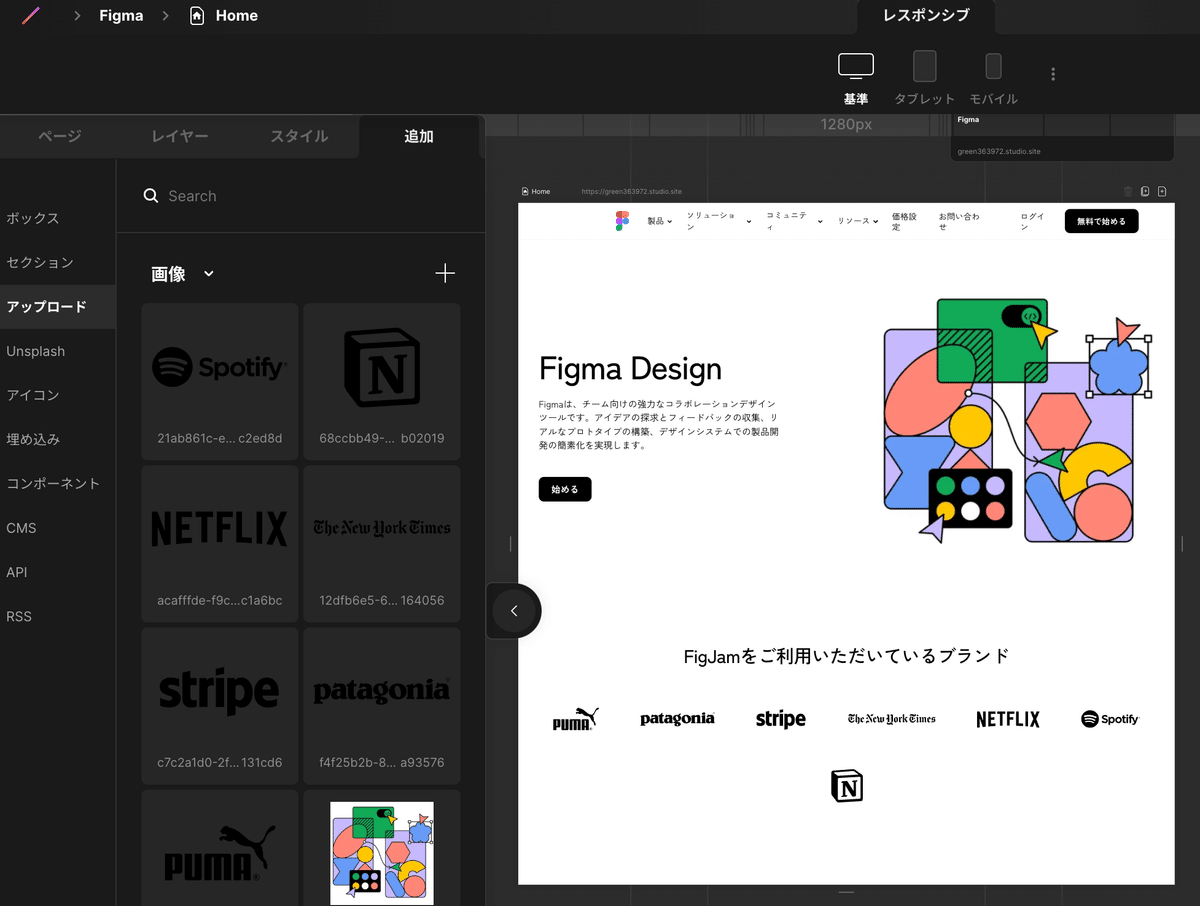Click the 始める button on canvas
Screen dimensions: 1200x906
565,489
